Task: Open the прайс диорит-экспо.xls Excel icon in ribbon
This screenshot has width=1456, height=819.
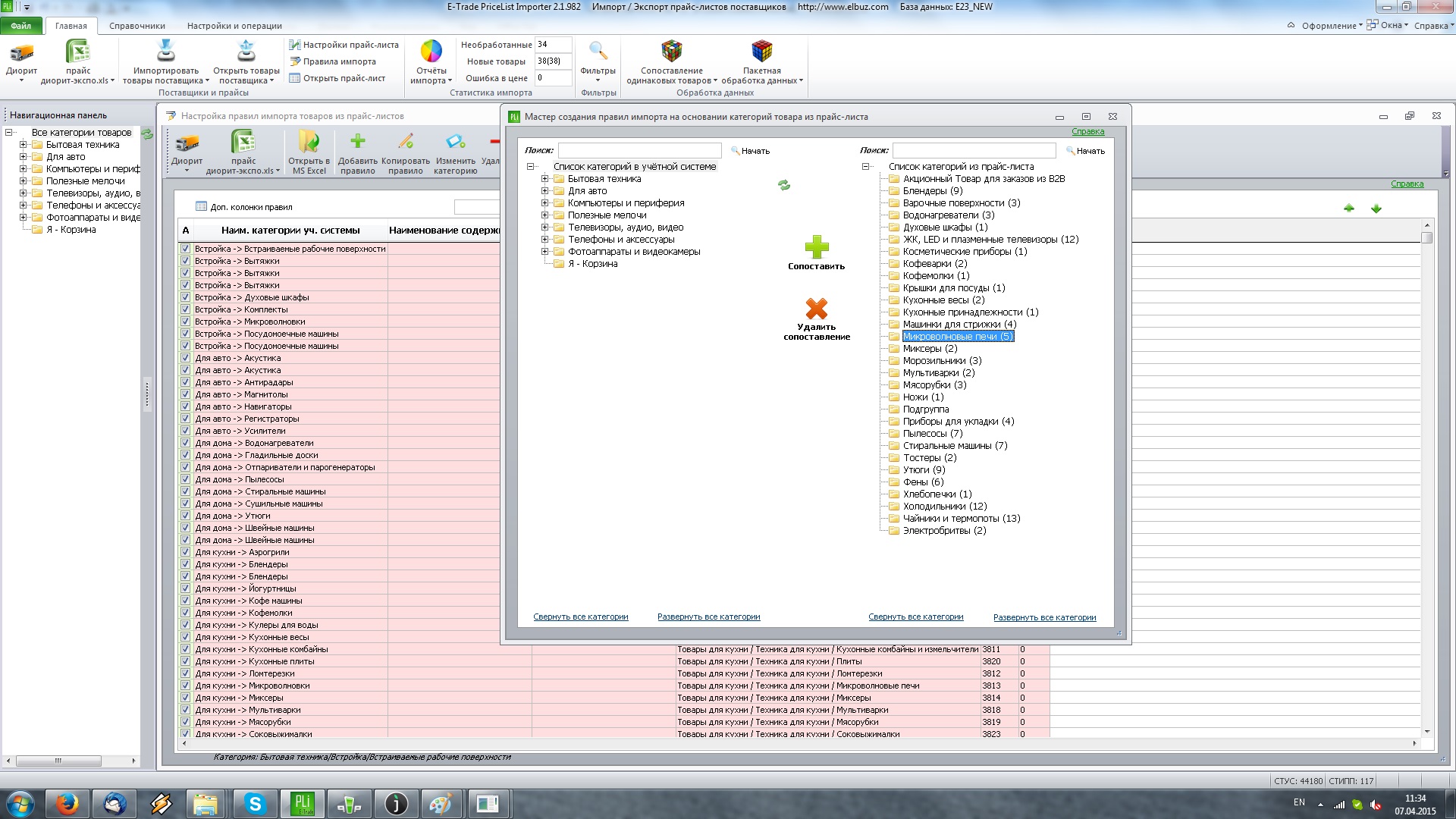Action: coord(78,52)
